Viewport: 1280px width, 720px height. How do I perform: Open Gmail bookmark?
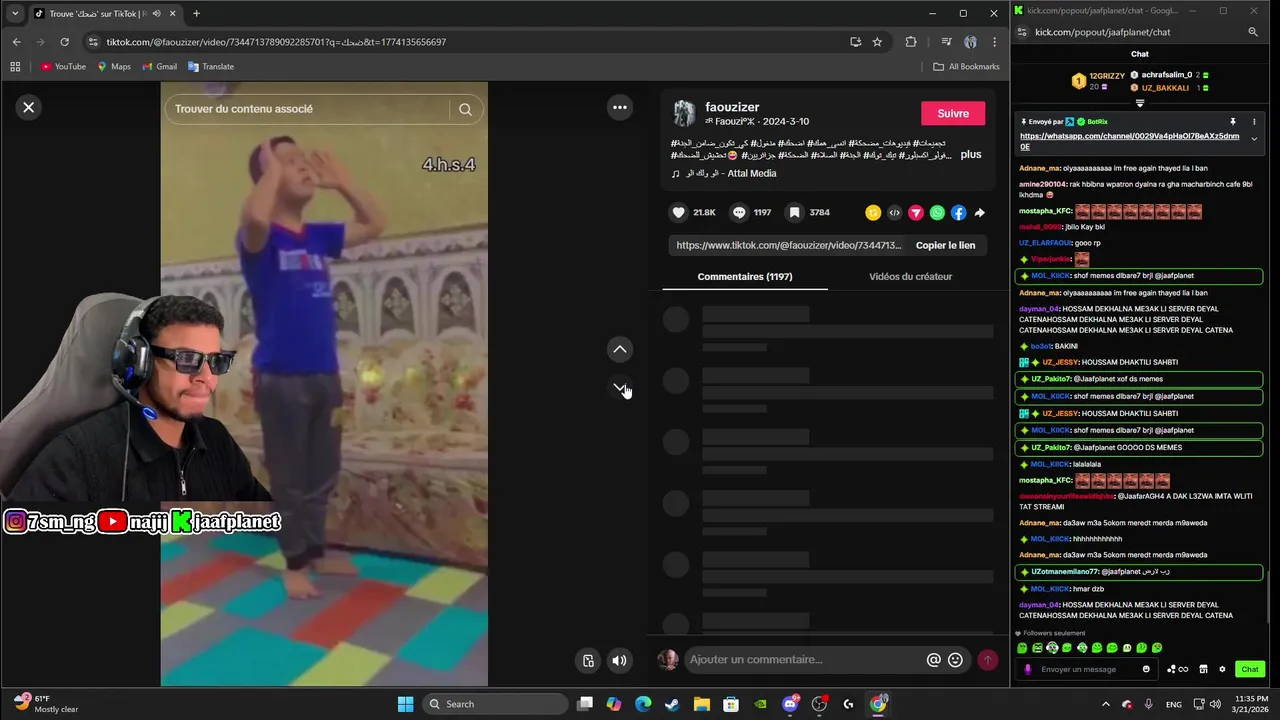coord(160,67)
